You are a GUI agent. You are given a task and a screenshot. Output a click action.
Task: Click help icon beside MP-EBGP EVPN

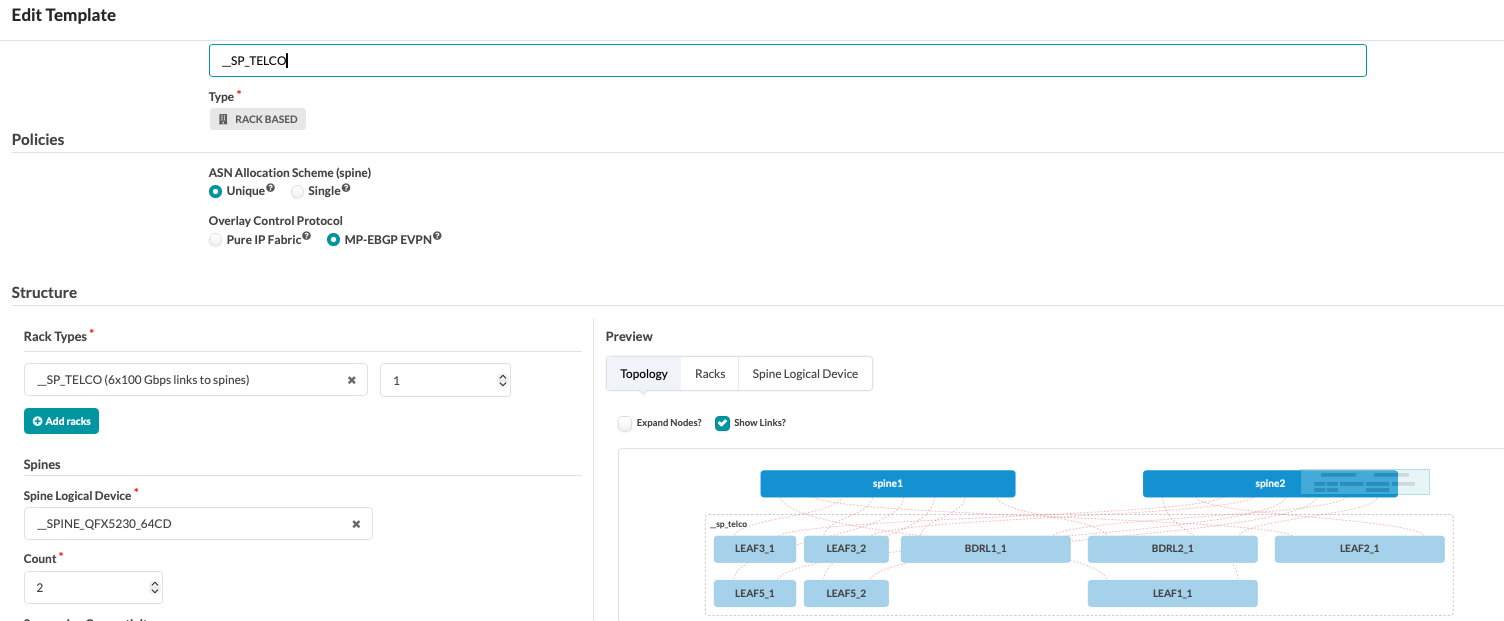pos(437,237)
